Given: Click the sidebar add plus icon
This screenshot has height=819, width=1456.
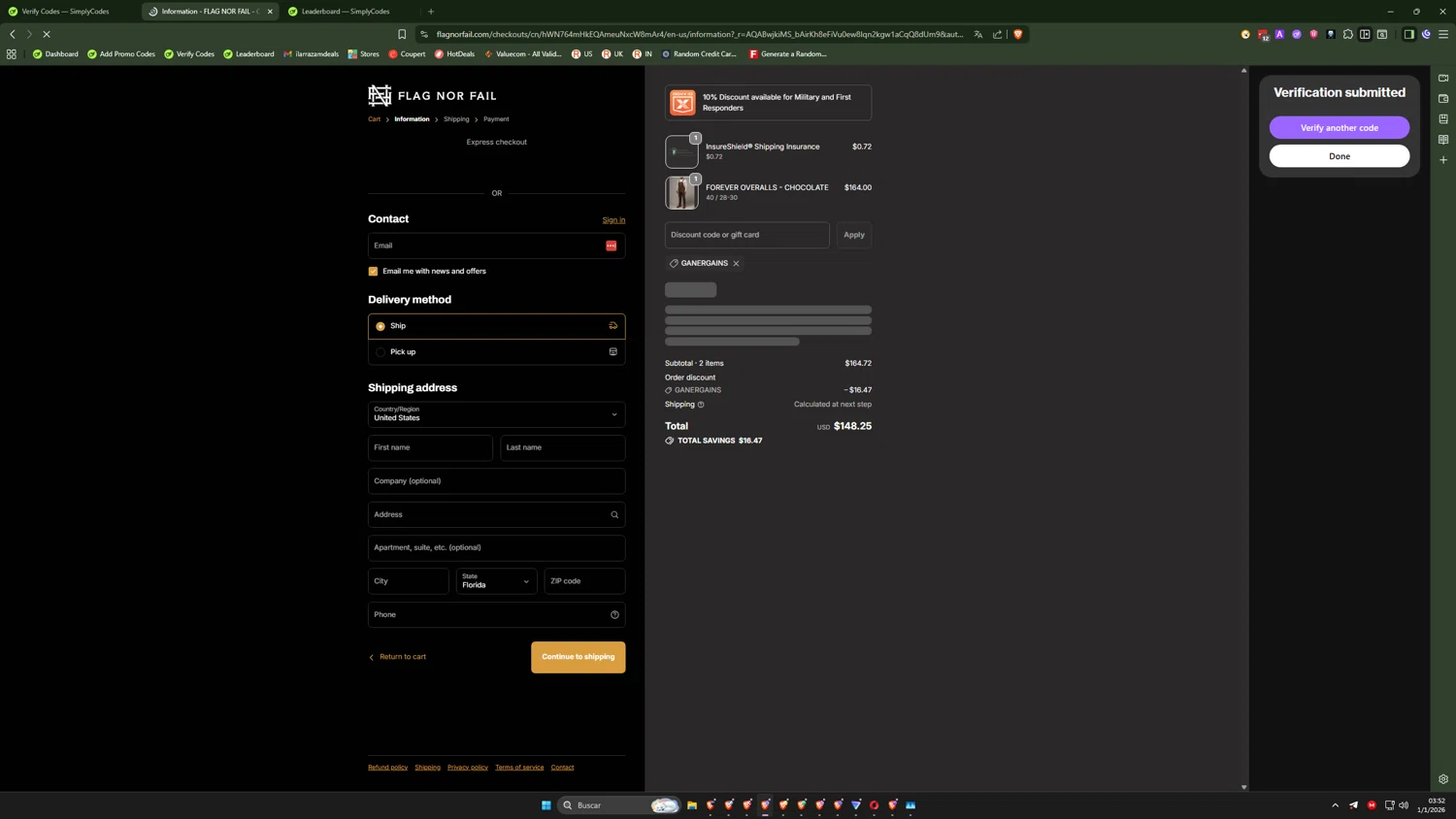Looking at the screenshot, I should tap(1443, 160).
